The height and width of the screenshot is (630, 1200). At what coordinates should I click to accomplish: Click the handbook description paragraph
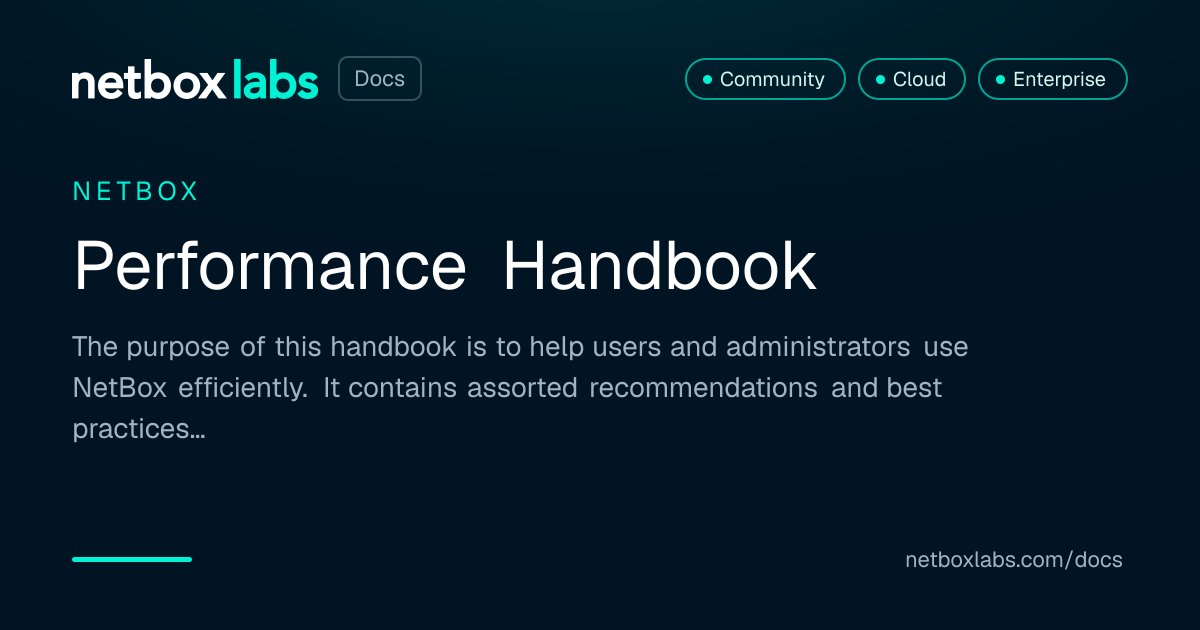pos(520,388)
